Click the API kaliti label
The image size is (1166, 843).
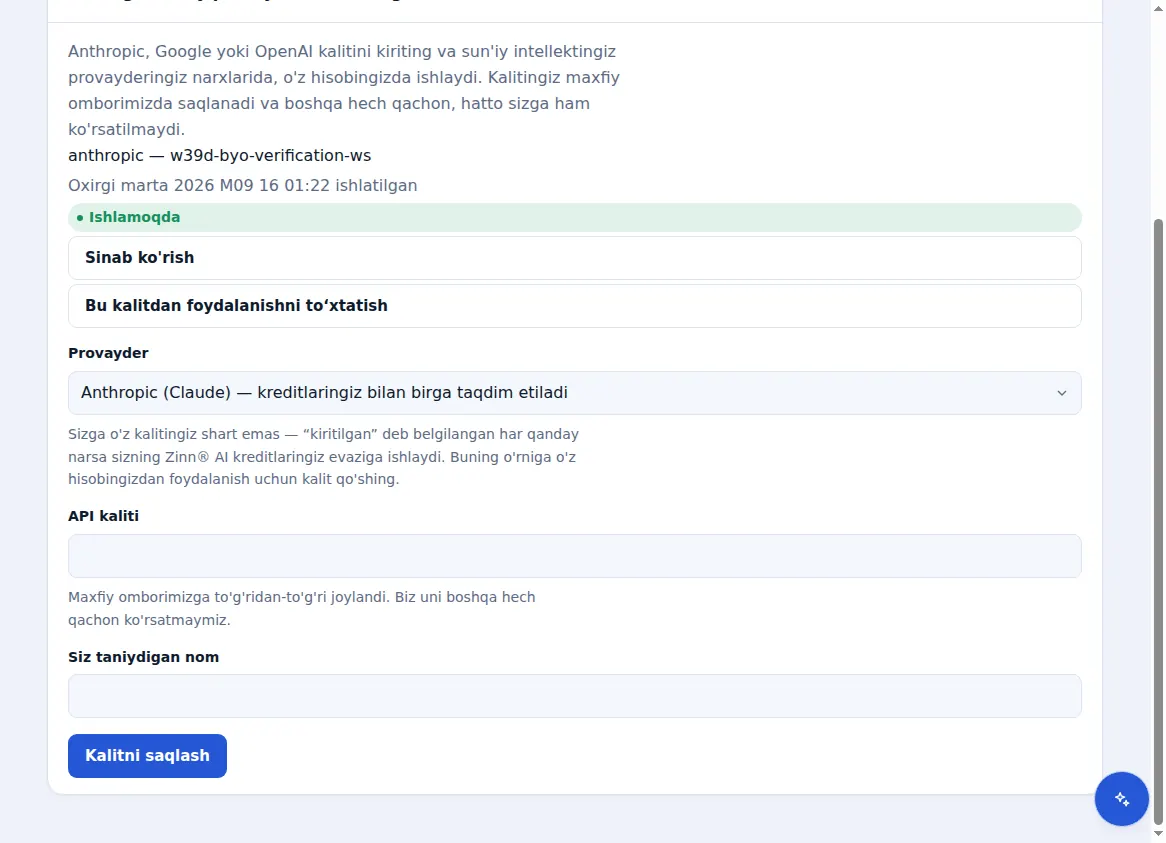tap(103, 516)
